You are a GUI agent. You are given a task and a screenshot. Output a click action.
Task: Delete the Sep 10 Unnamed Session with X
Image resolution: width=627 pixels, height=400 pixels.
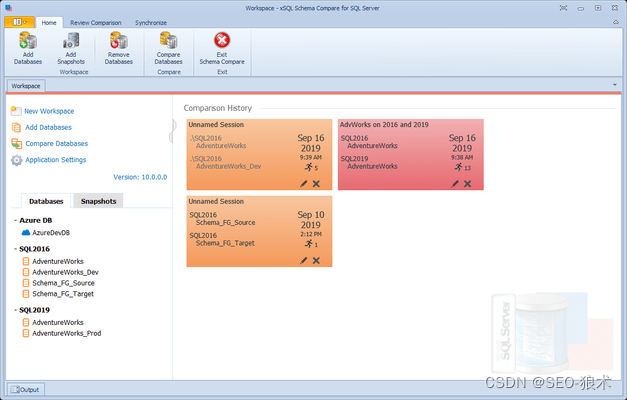(x=316, y=260)
